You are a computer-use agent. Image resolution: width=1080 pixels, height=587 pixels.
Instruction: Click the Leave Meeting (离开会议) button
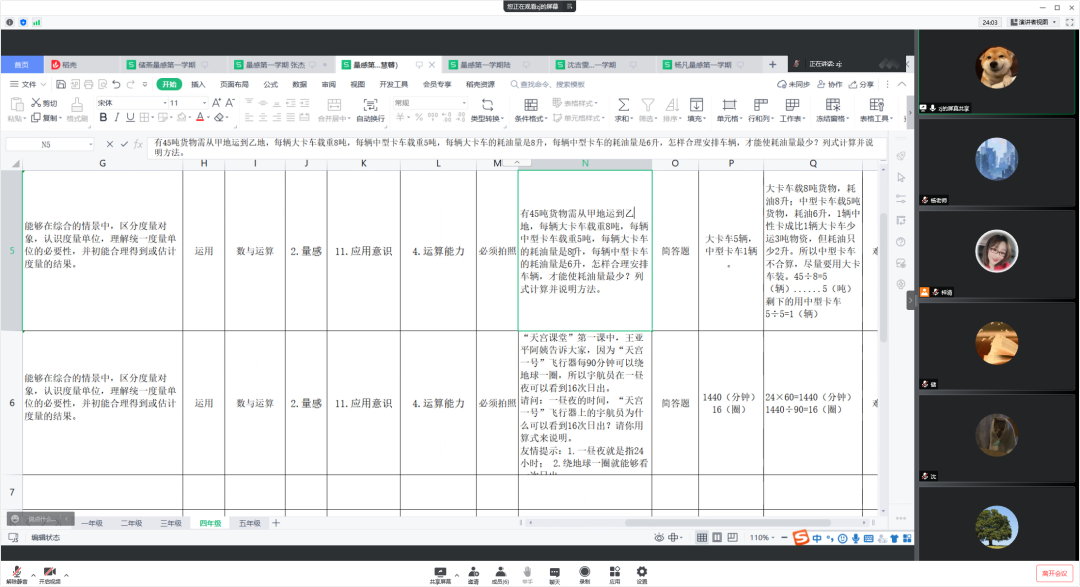coord(1055,573)
